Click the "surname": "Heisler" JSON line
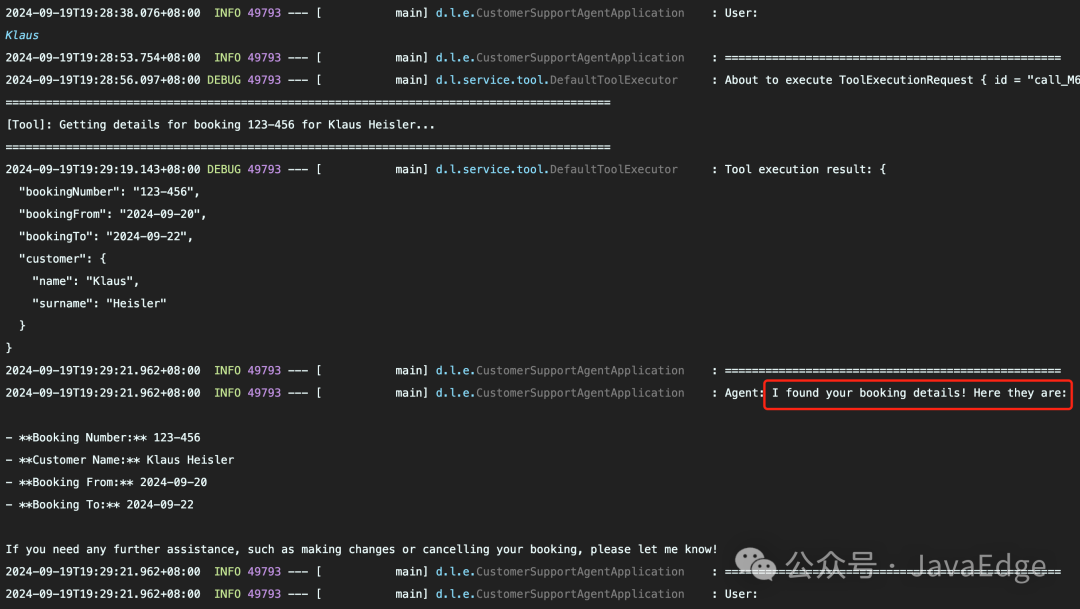This screenshot has height=609, width=1080. pyautogui.click(x=99, y=303)
